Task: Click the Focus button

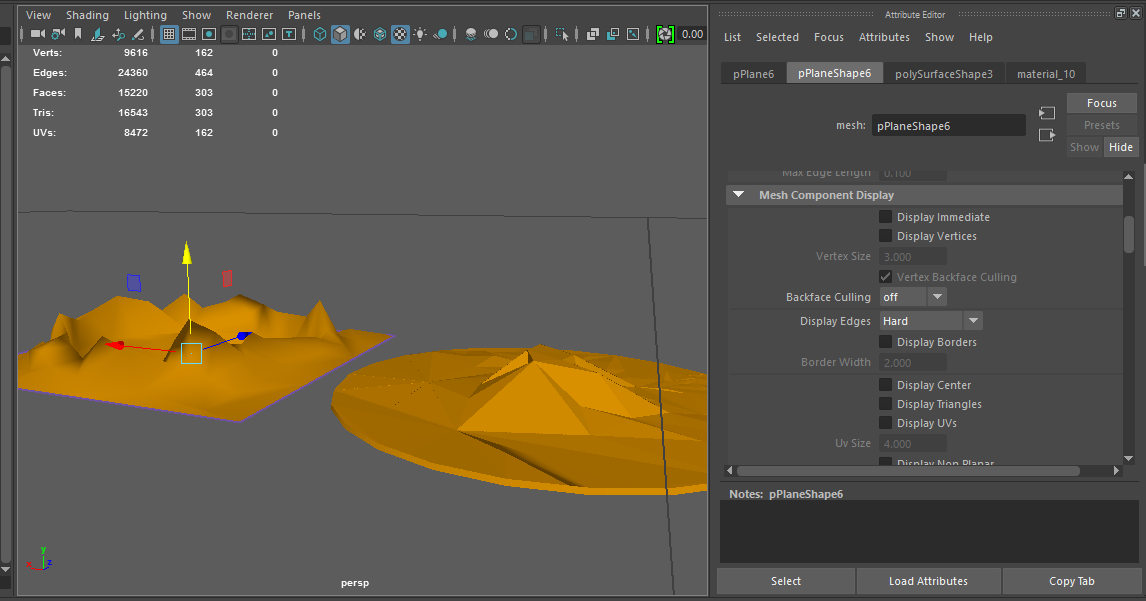Action: coord(1101,103)
